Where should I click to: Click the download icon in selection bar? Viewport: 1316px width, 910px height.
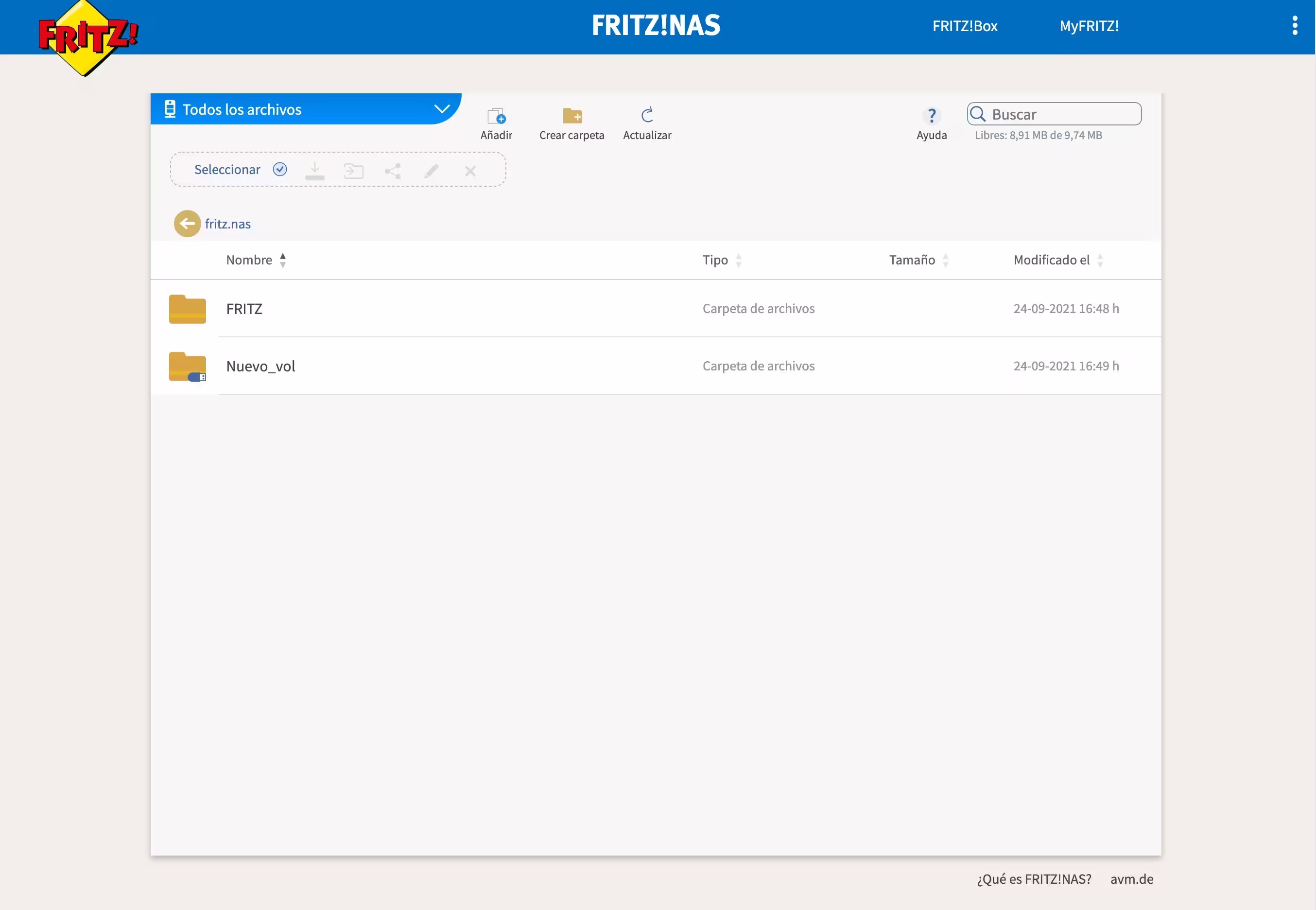pyautogui.click(x=314, y=171)
